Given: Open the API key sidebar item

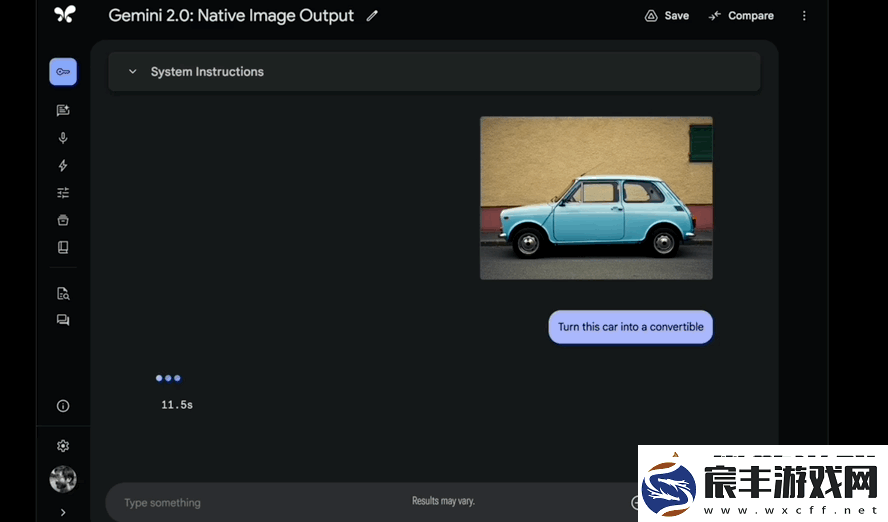Looking at the screenshot, I should (63, 72).
